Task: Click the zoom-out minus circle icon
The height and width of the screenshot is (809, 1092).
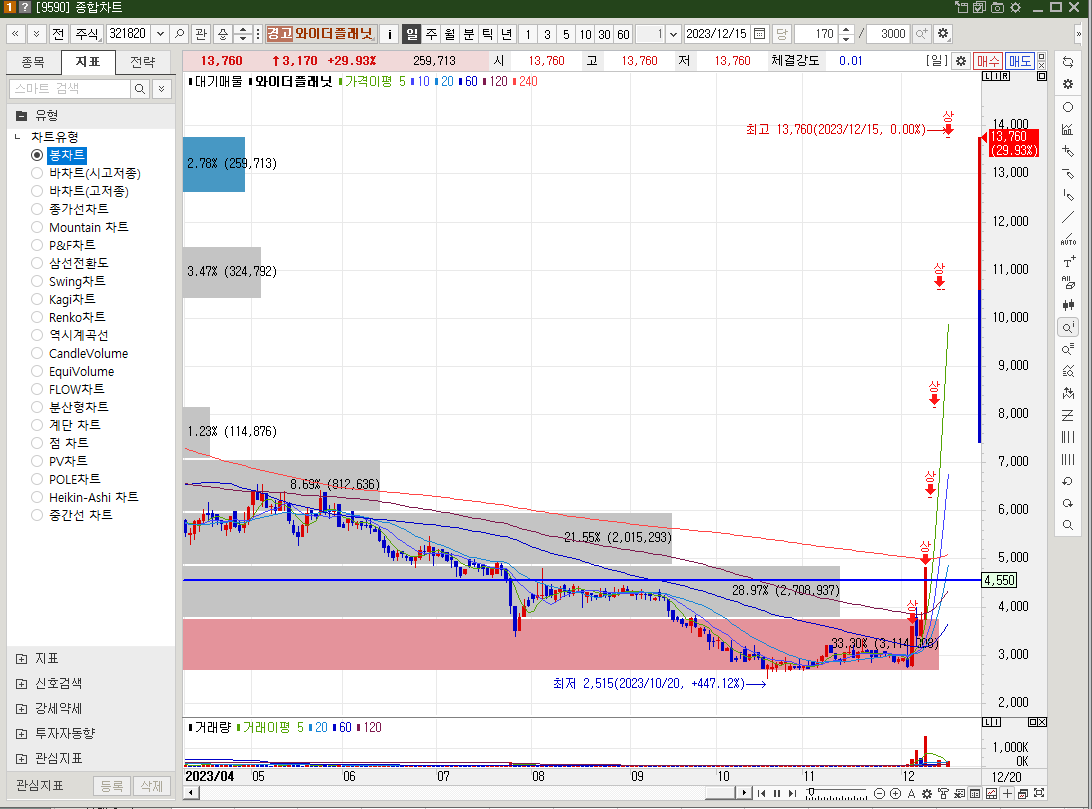Action: (x=879, y=794)
